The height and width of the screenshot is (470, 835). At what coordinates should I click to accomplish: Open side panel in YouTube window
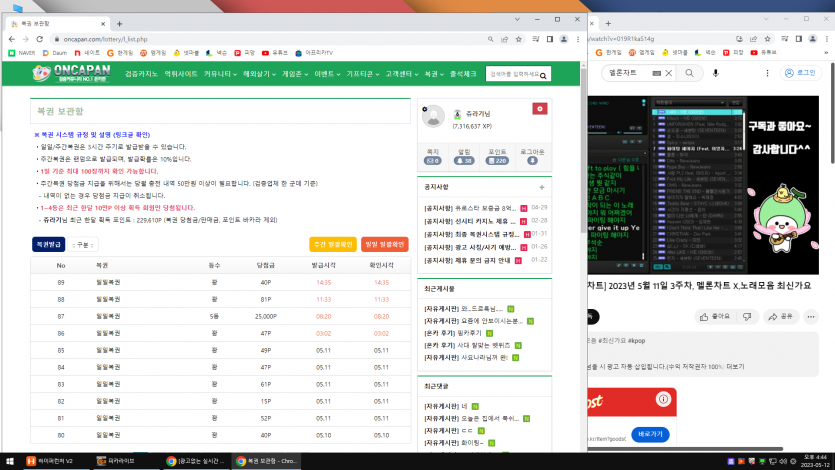point(798,38)
